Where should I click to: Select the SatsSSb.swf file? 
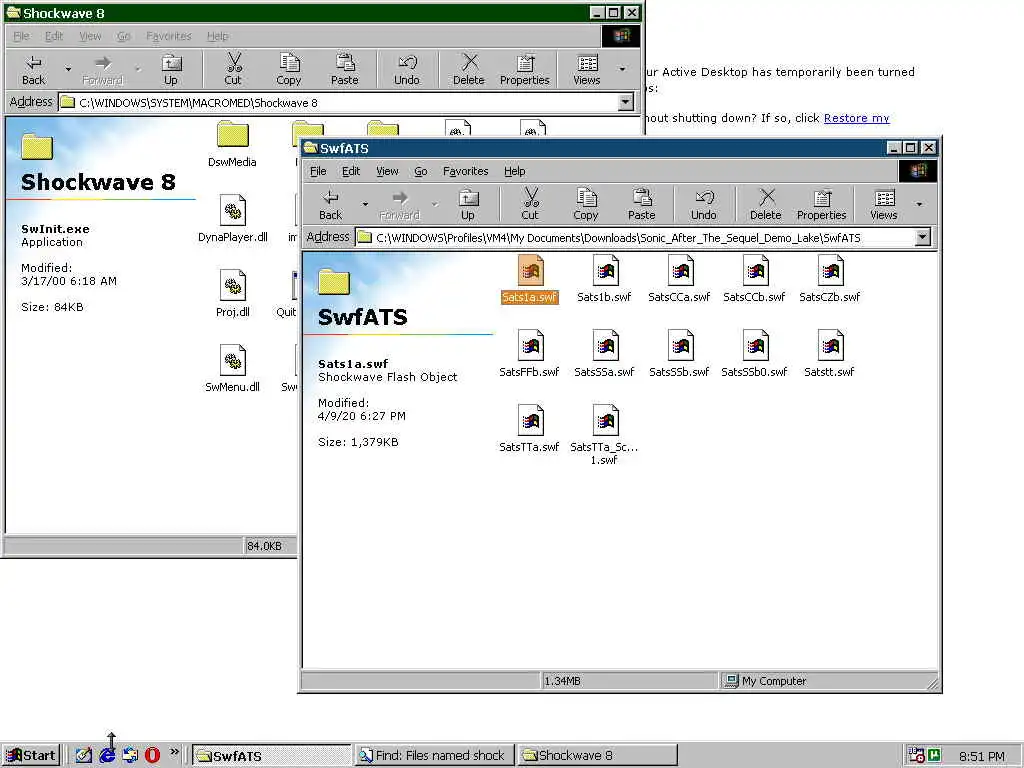tap(679, 354)
